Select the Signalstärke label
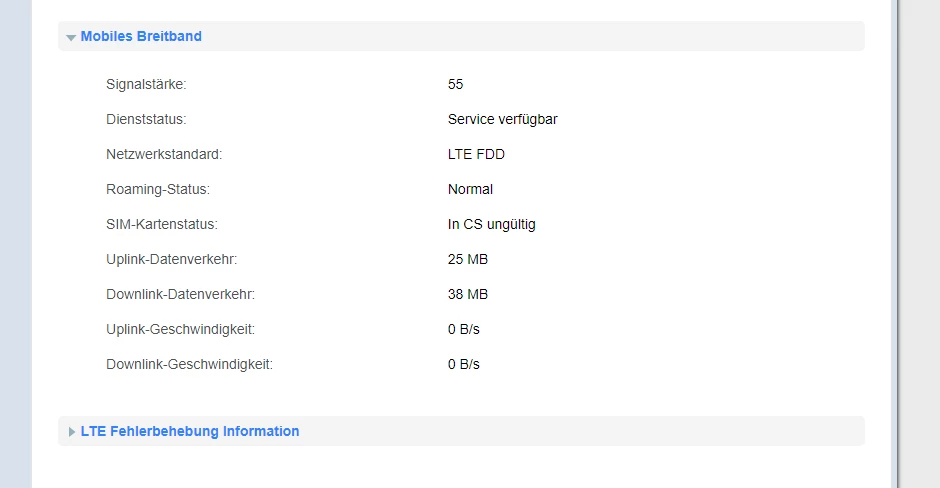This screenshot has width=940, height=488. pos(146,85)
